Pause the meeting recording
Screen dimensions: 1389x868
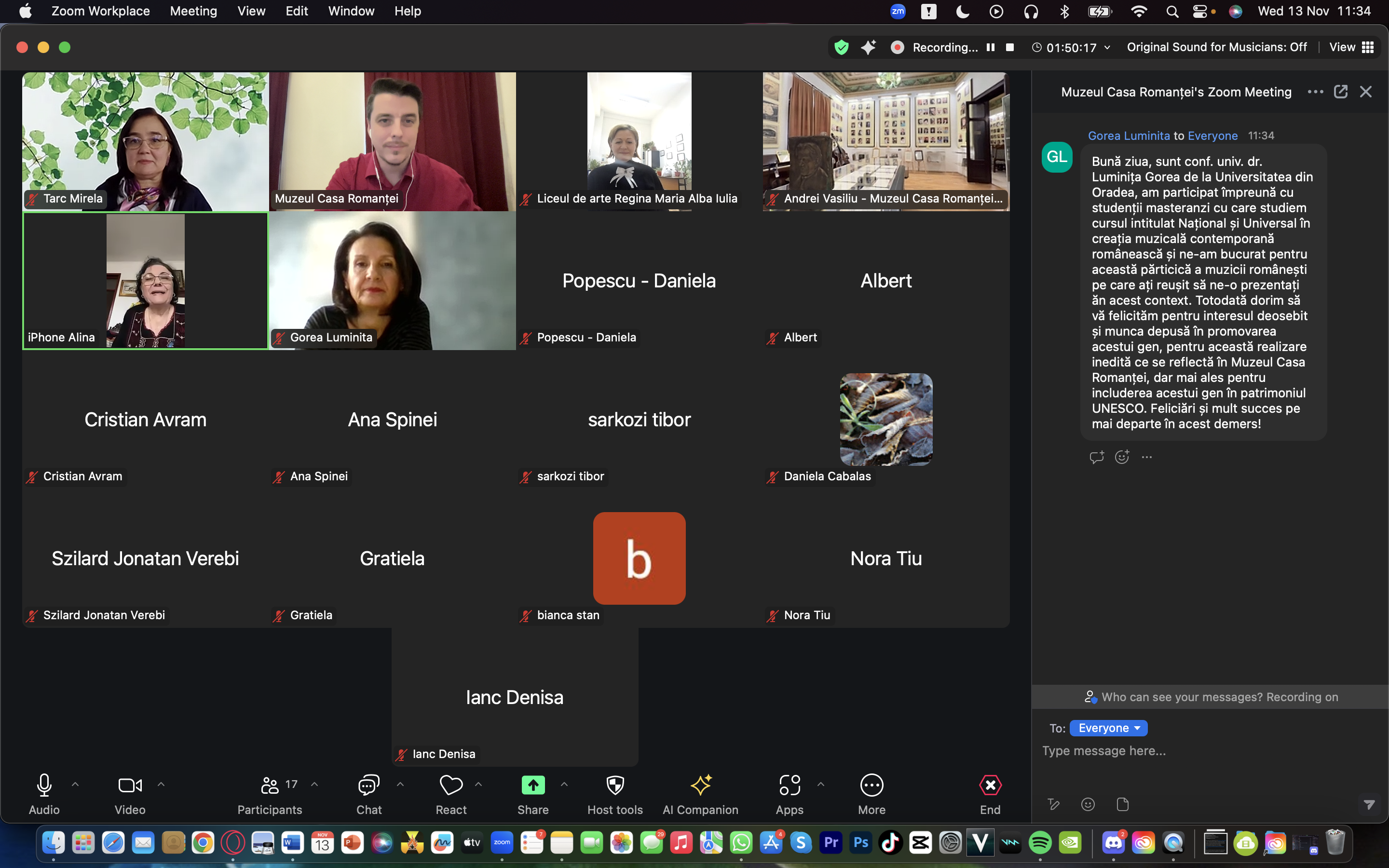991,47
